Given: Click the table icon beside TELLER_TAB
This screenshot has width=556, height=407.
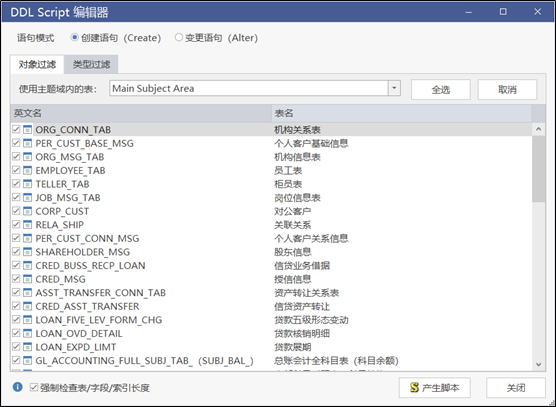Looking at the screenshot, I should (x=27, y=184).
